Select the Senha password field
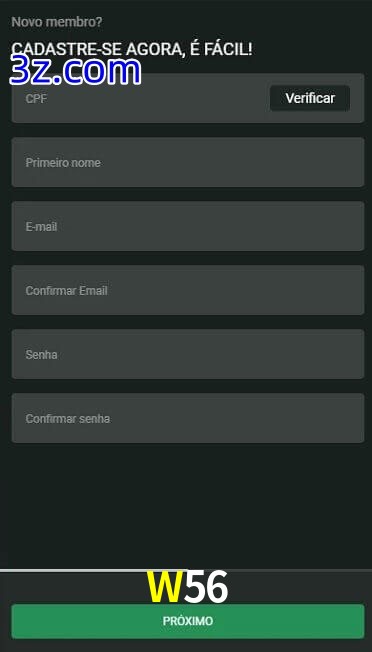The image size is (372, 652). pyautogui.click(x=188, y=354)
